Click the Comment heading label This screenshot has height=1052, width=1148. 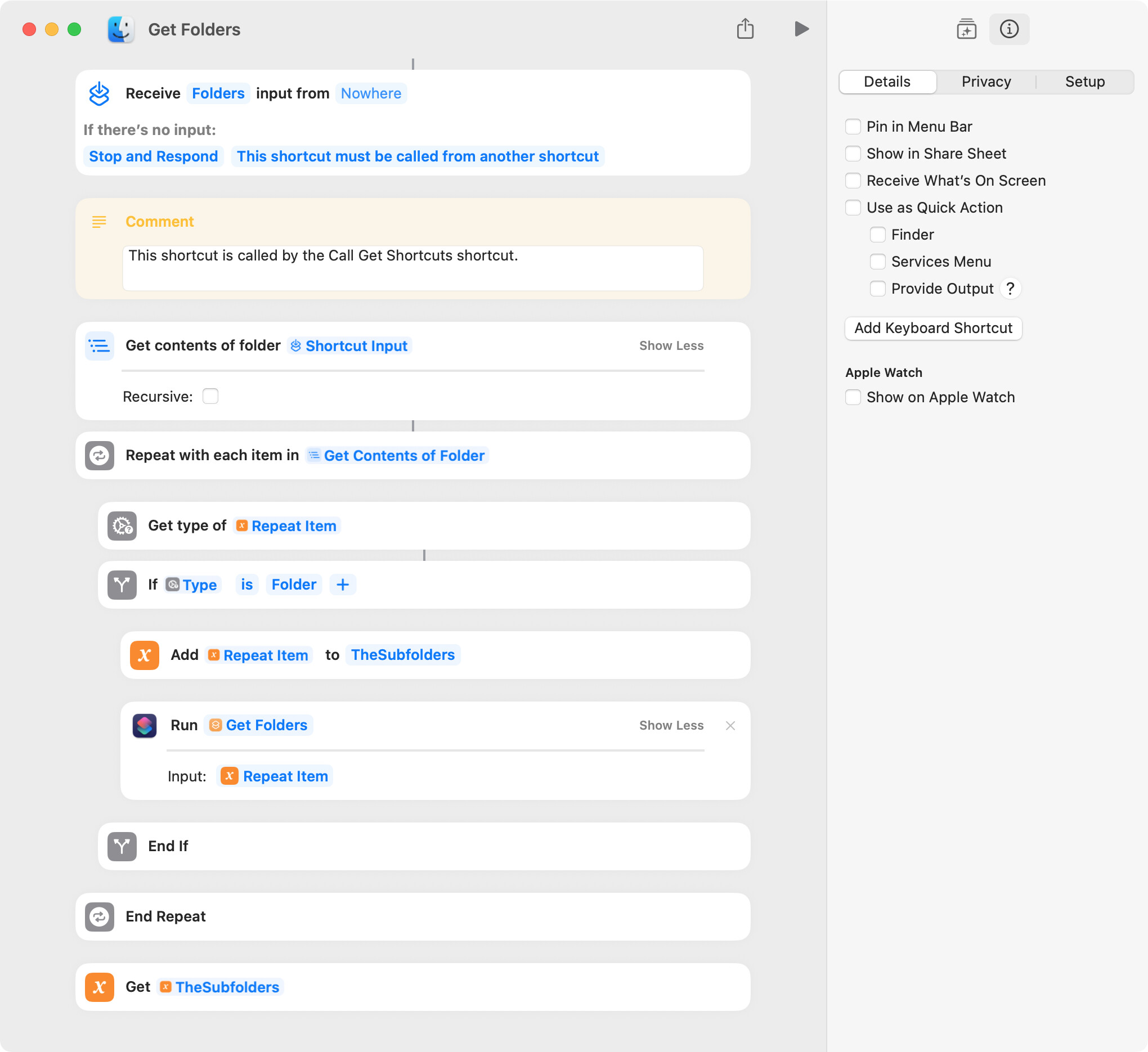(x=159, y=222)
